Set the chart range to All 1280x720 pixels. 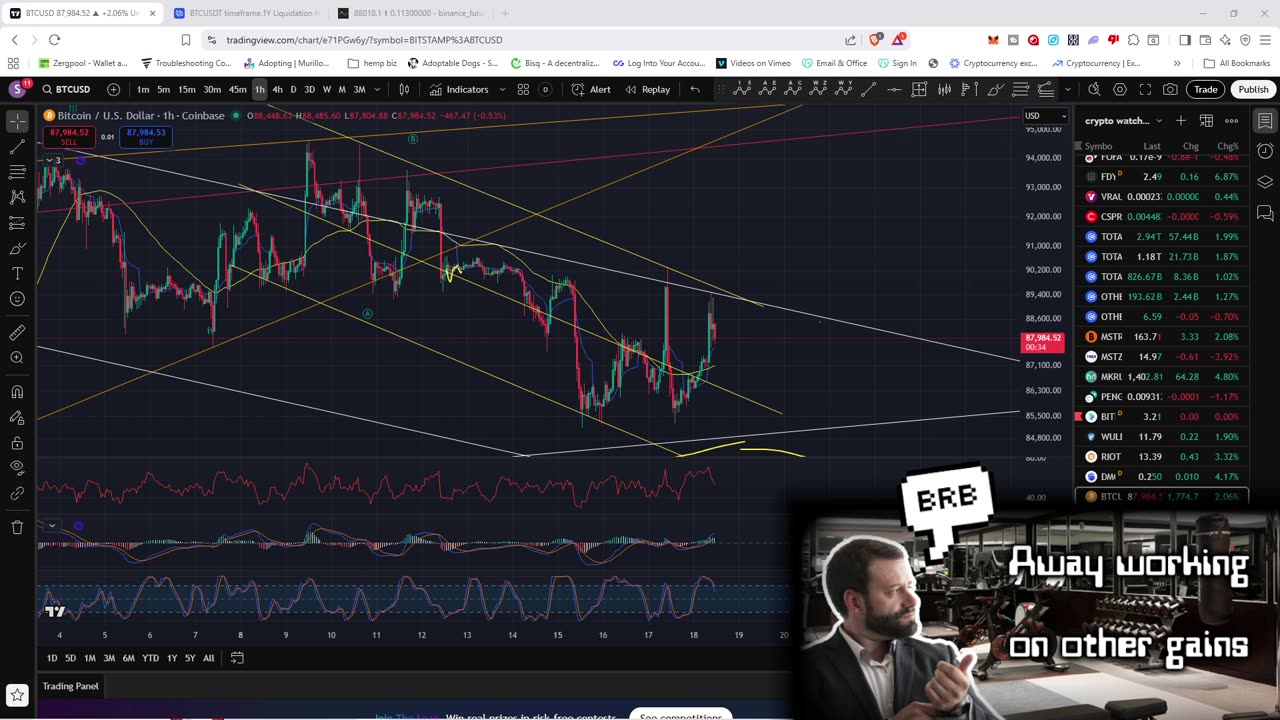(208, 658)
